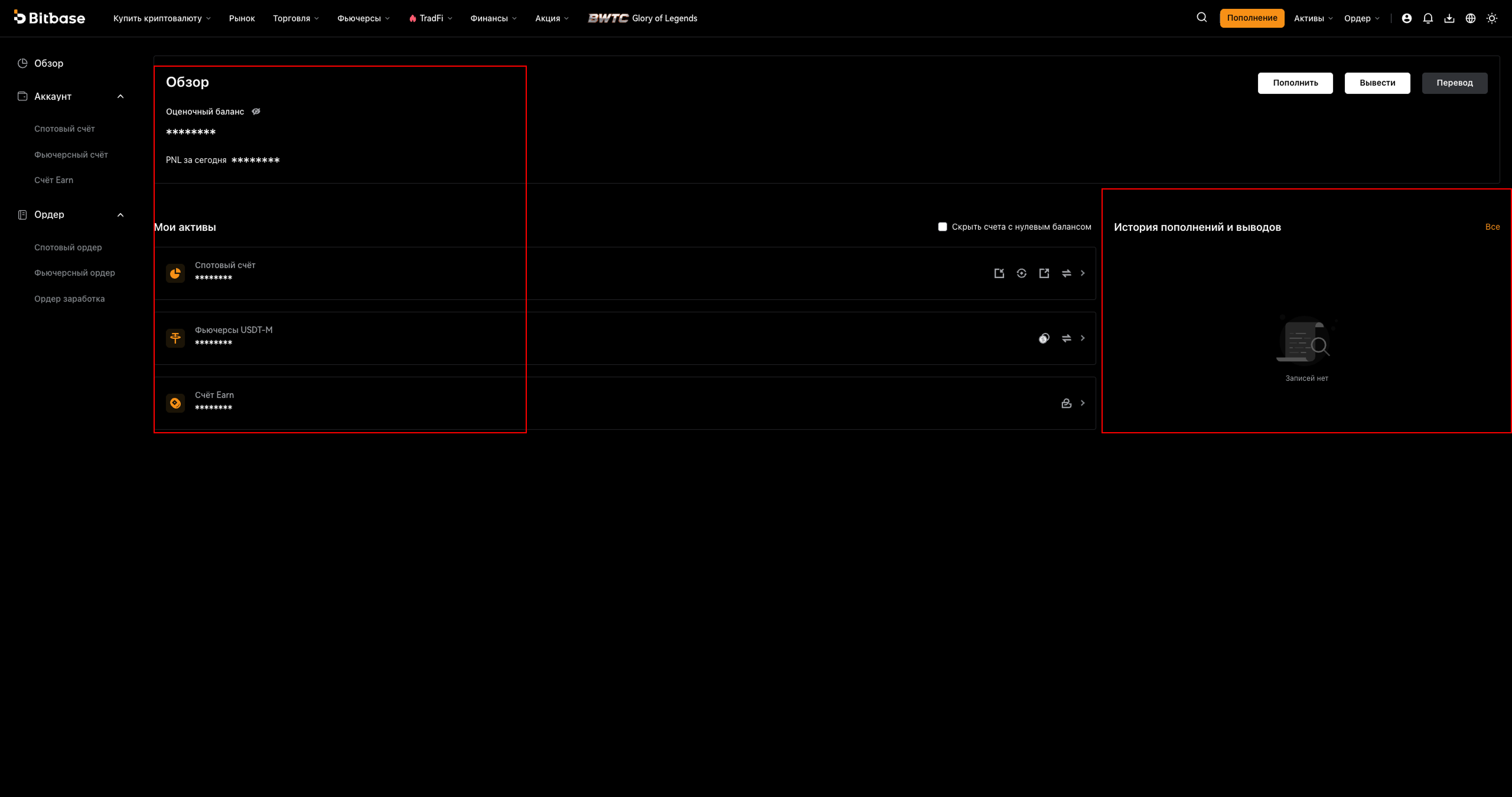Open the TradFi dropdown menu
Viewport: 1512px width, 797px height.
tap(431, 18)
